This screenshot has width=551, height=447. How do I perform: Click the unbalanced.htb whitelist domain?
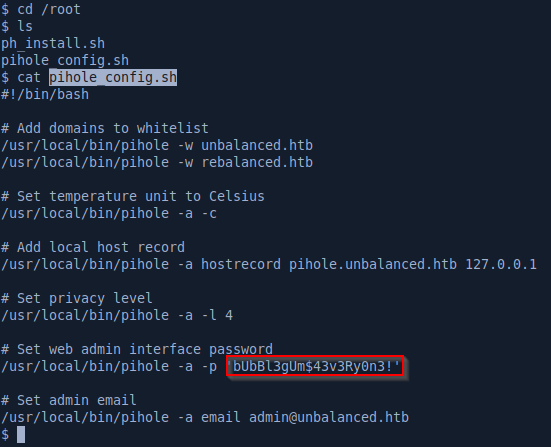257,145
